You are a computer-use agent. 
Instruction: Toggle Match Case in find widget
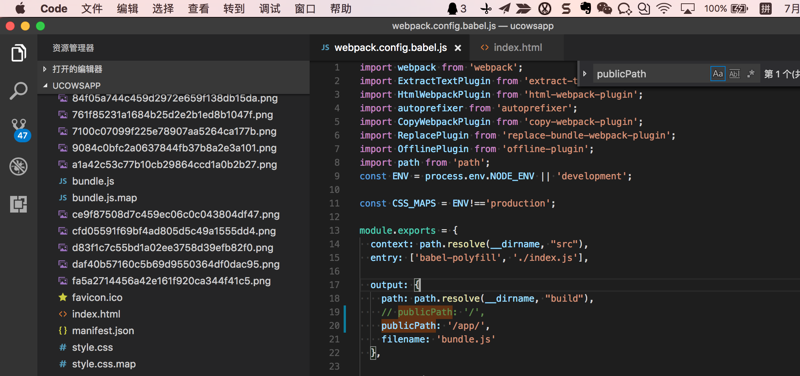click(718, 73)
